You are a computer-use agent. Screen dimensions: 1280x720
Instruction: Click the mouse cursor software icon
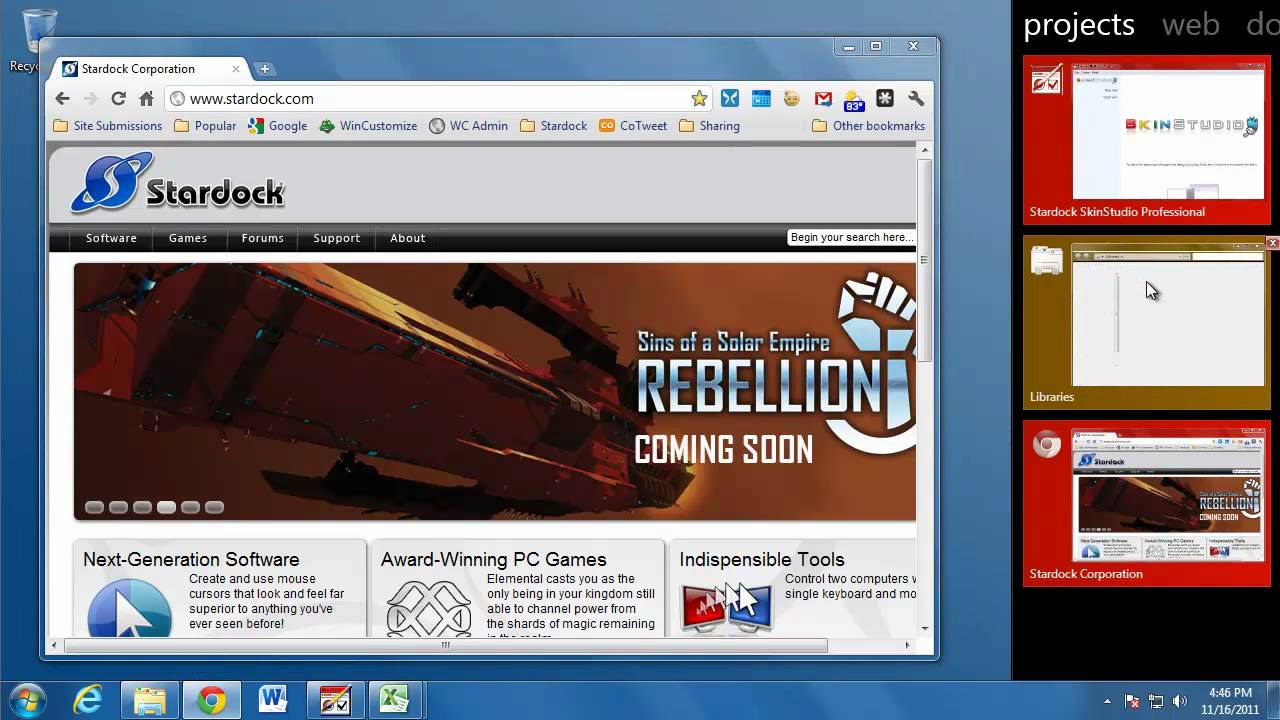click(129, 607)
